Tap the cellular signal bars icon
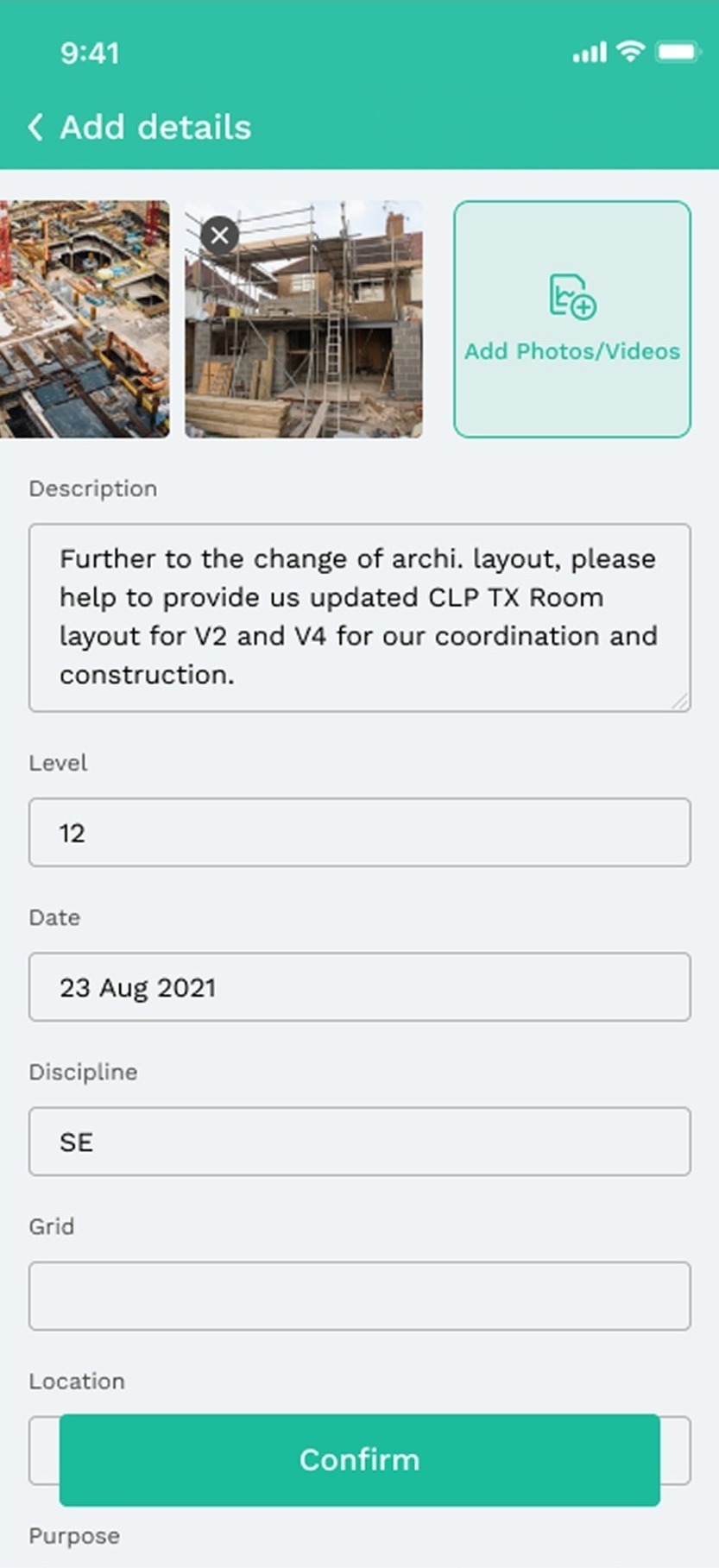Viewport: 719px width, 1568px height. 590,54
